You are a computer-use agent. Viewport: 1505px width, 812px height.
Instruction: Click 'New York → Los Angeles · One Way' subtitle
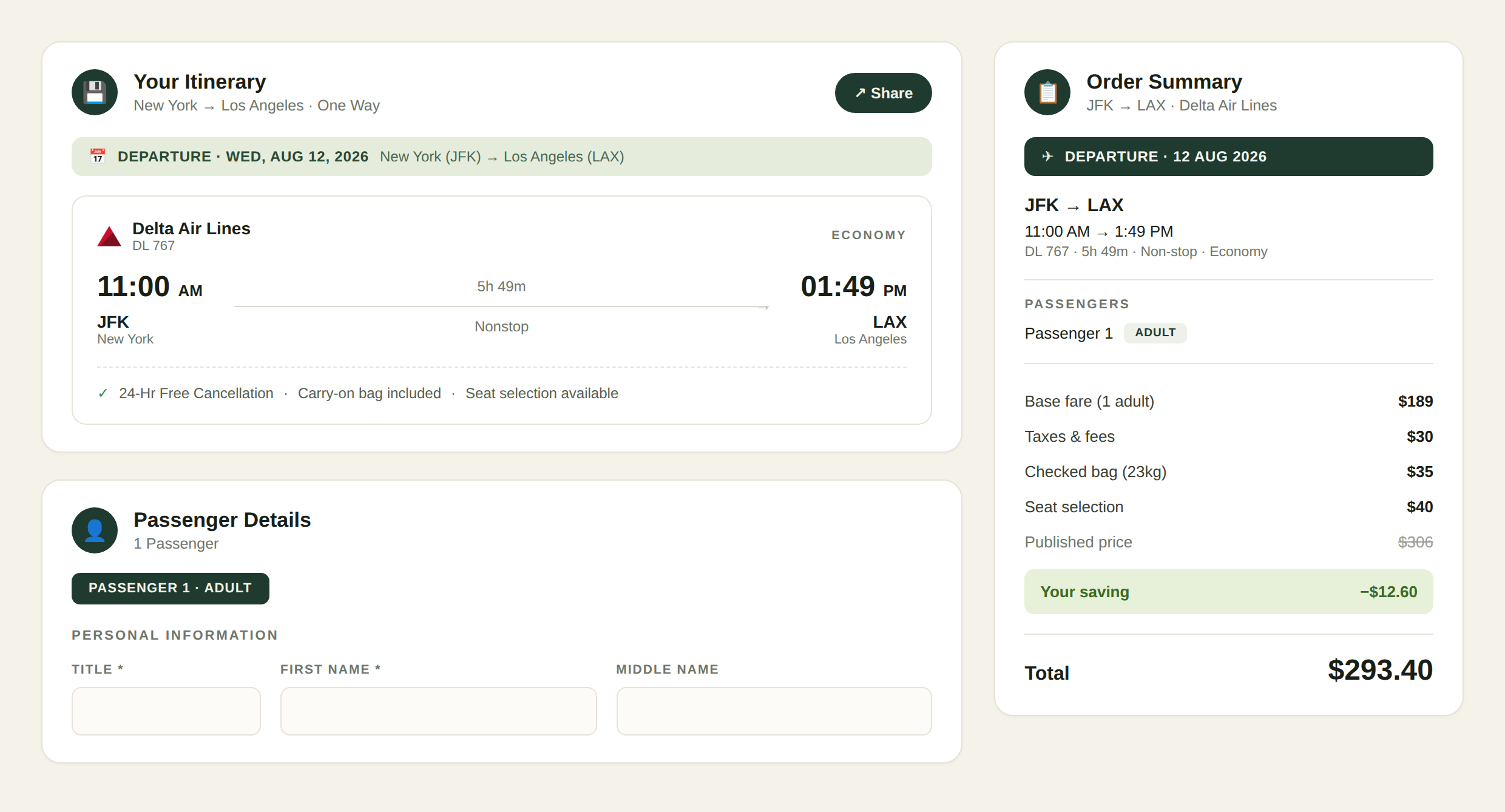[257, 106]
